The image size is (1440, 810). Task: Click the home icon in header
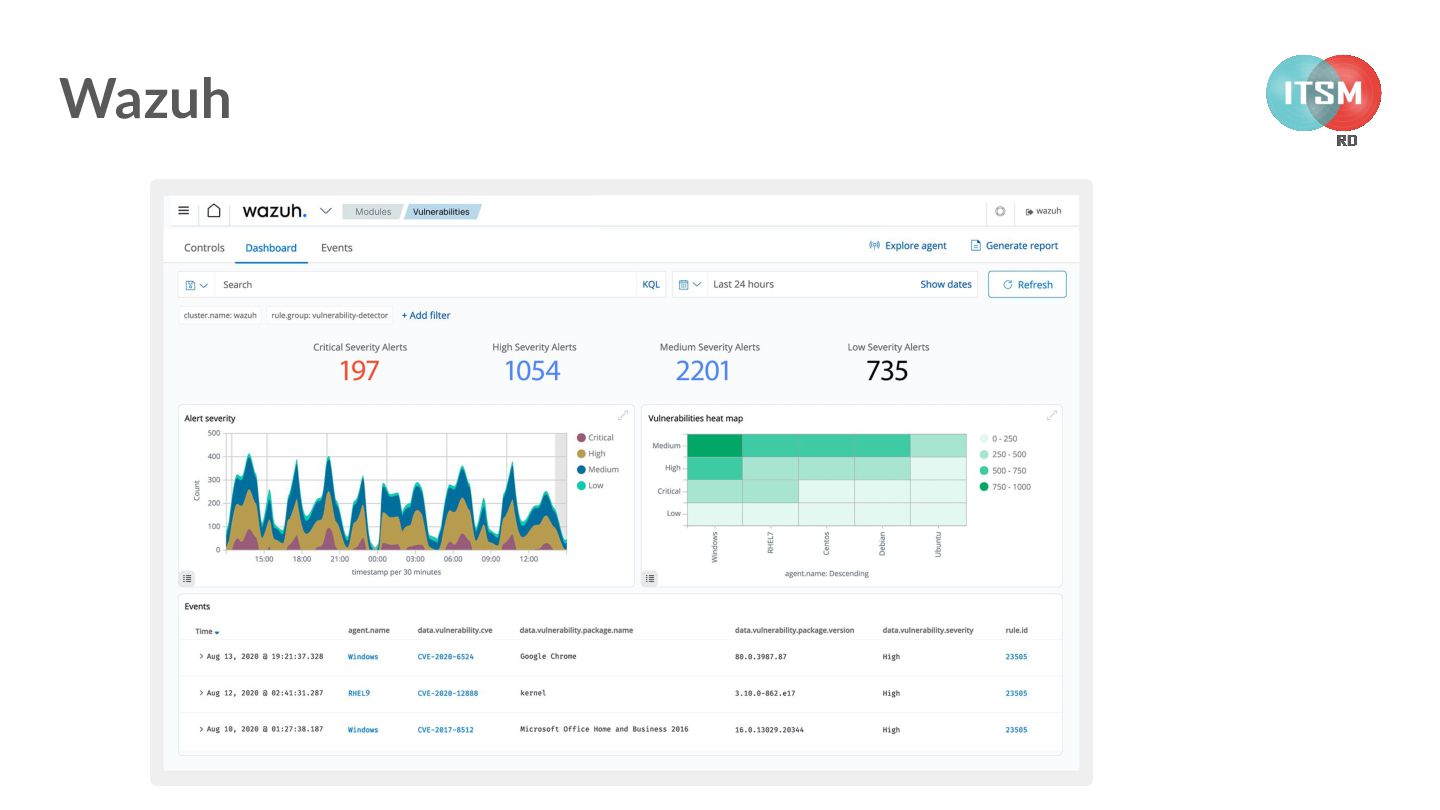[x=214, y=211]
